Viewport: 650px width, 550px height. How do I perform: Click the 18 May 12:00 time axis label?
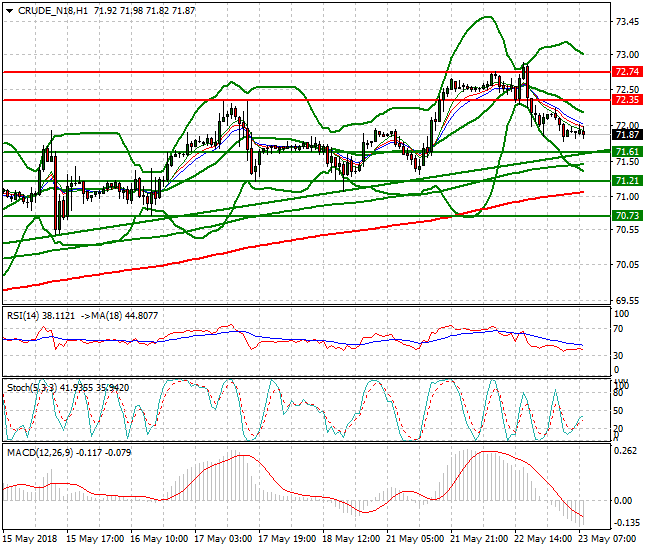pyautogui.click(x=351, y=539)
